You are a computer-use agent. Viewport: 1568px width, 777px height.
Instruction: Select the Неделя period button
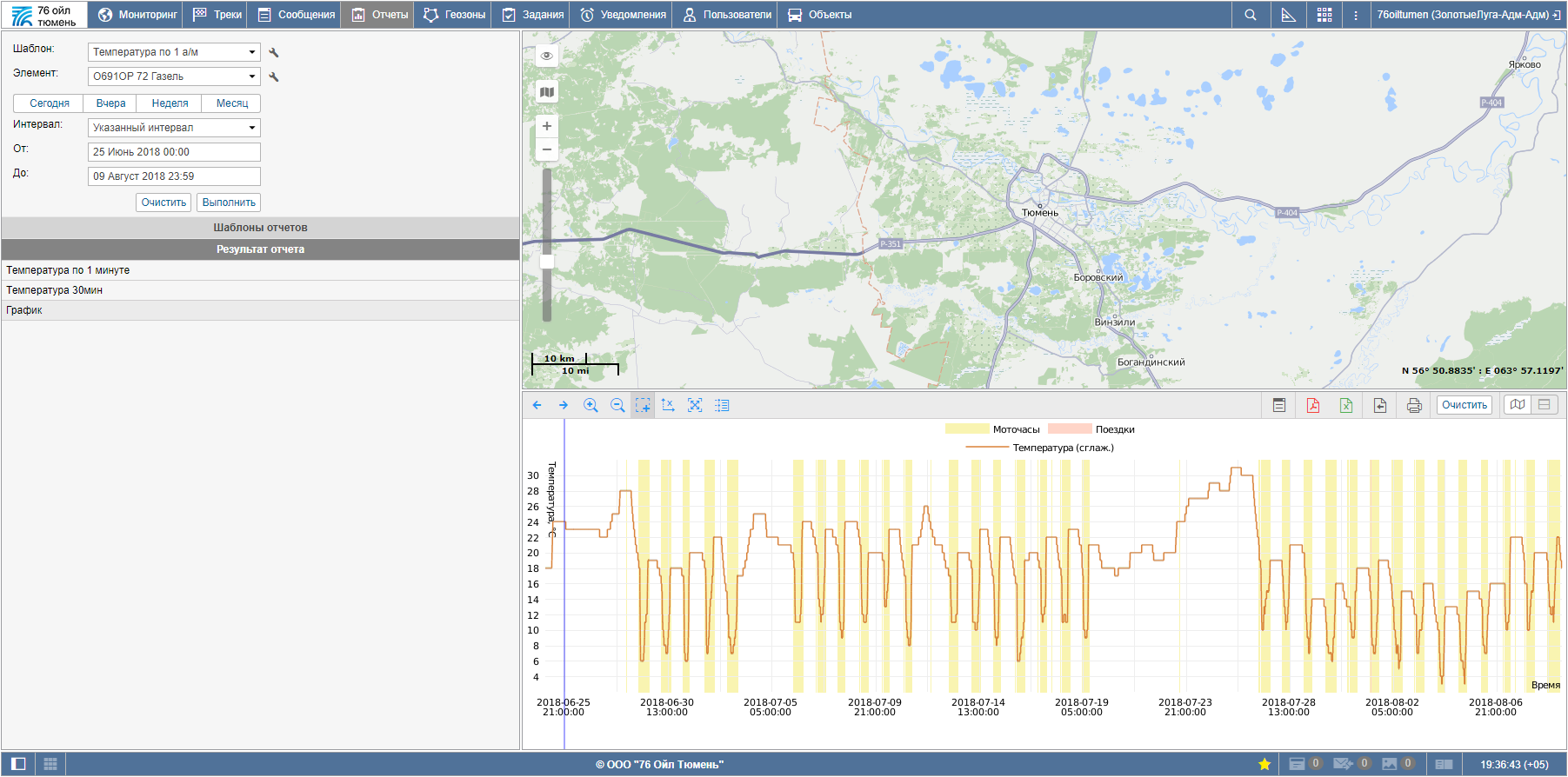170,103
